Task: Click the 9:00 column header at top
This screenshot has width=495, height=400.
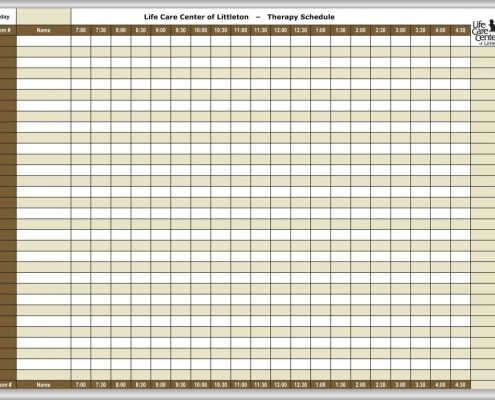Action: [x=160, y=30]
